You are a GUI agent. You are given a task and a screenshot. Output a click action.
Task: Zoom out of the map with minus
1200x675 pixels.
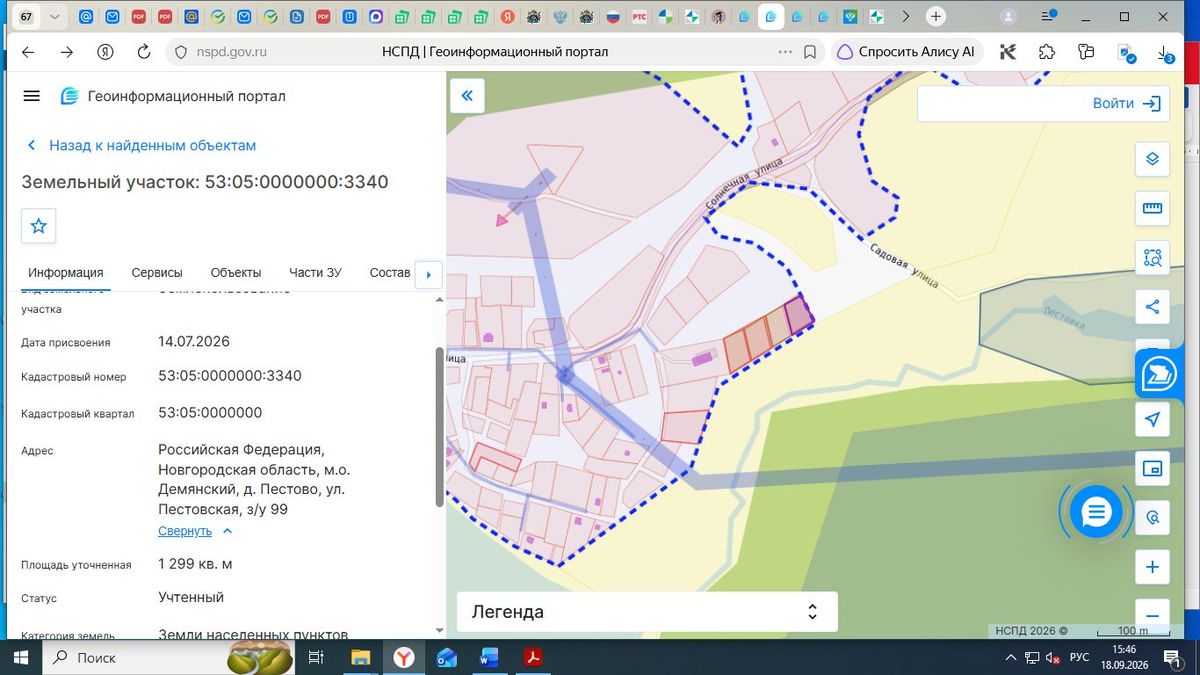pos(1152,615)
